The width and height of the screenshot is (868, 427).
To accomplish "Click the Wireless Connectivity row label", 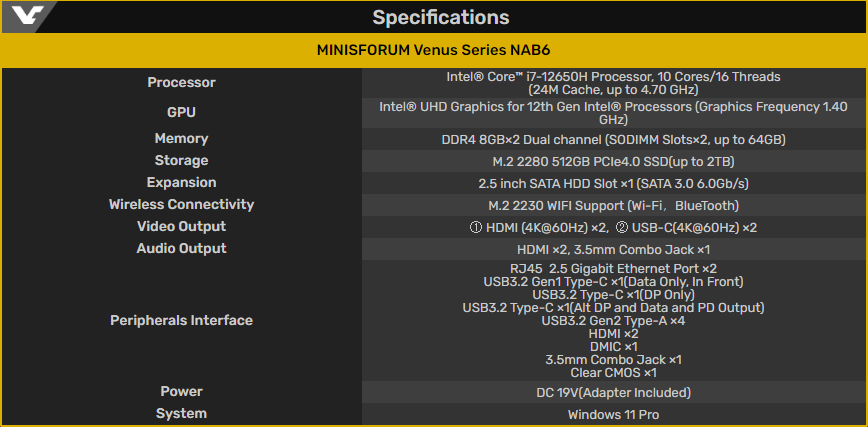I will (182, 204).
